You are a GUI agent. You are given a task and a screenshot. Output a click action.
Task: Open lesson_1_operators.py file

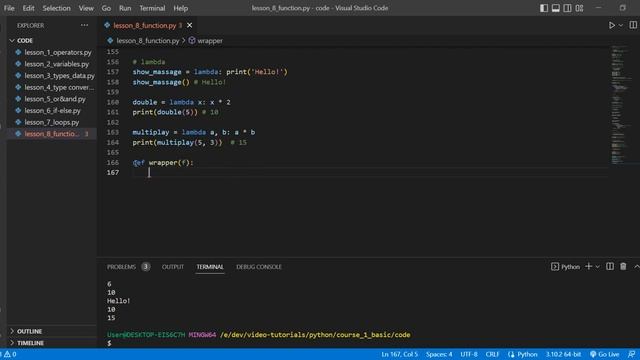pos(58,52)
